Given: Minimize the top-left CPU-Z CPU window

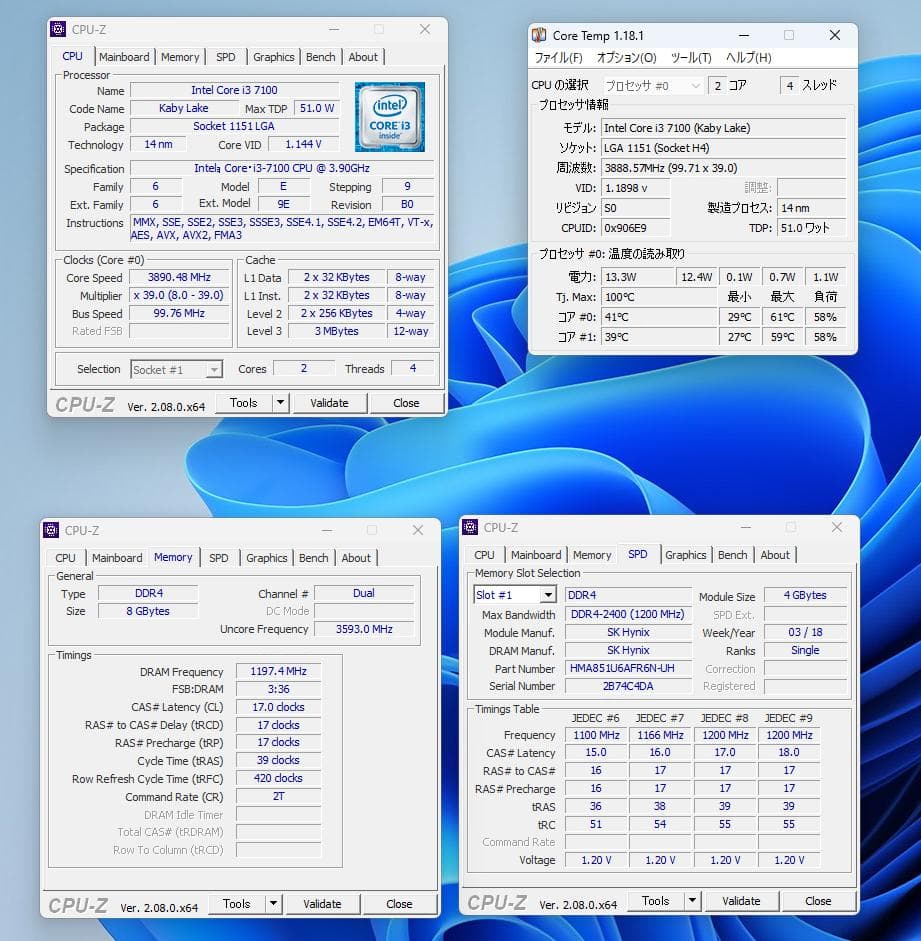Looking at the screenshot, I should point(334,29).
